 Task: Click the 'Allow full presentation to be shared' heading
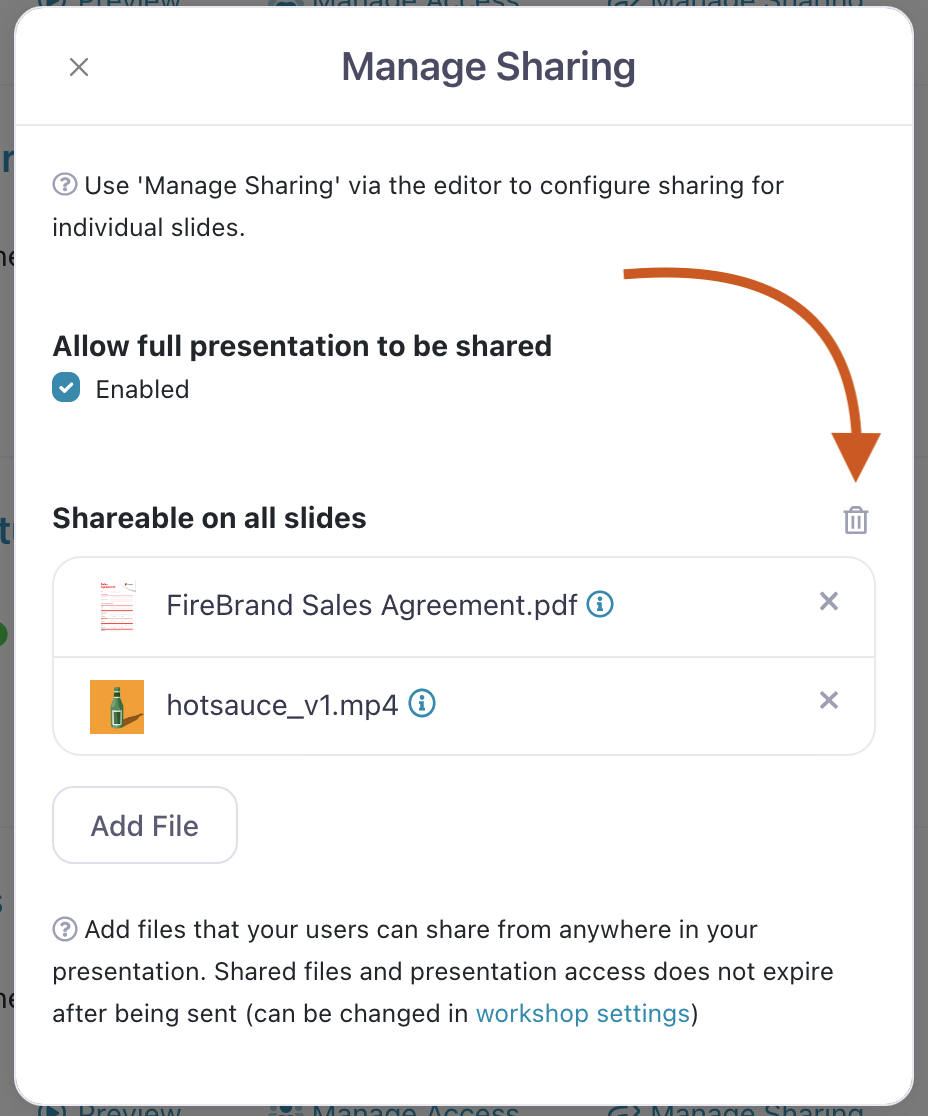tap(302, 346)
